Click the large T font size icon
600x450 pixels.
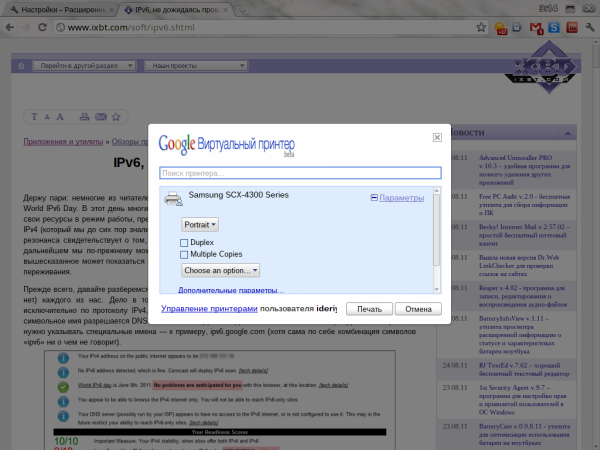coord(34,117)
